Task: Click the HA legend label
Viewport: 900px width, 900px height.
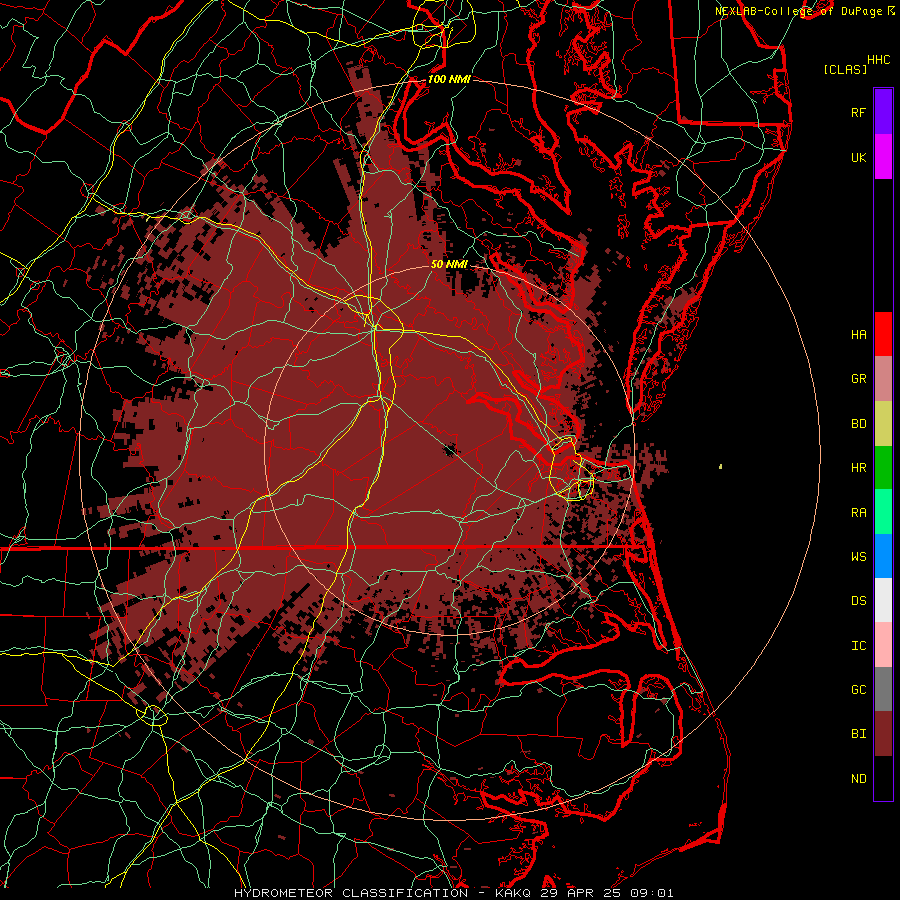Action: (858, 335)
